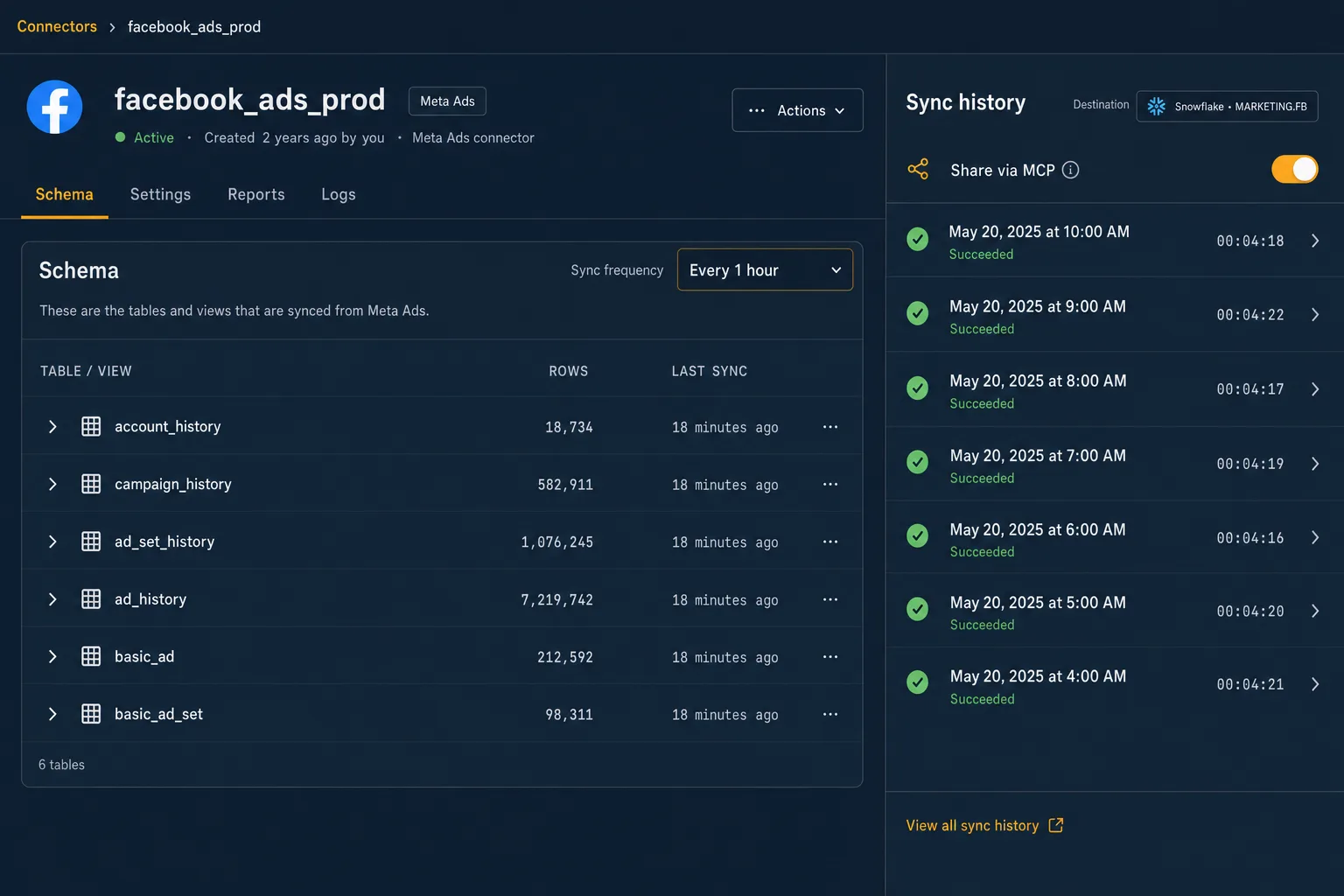Switch to the Settings tab

(160, 194)
